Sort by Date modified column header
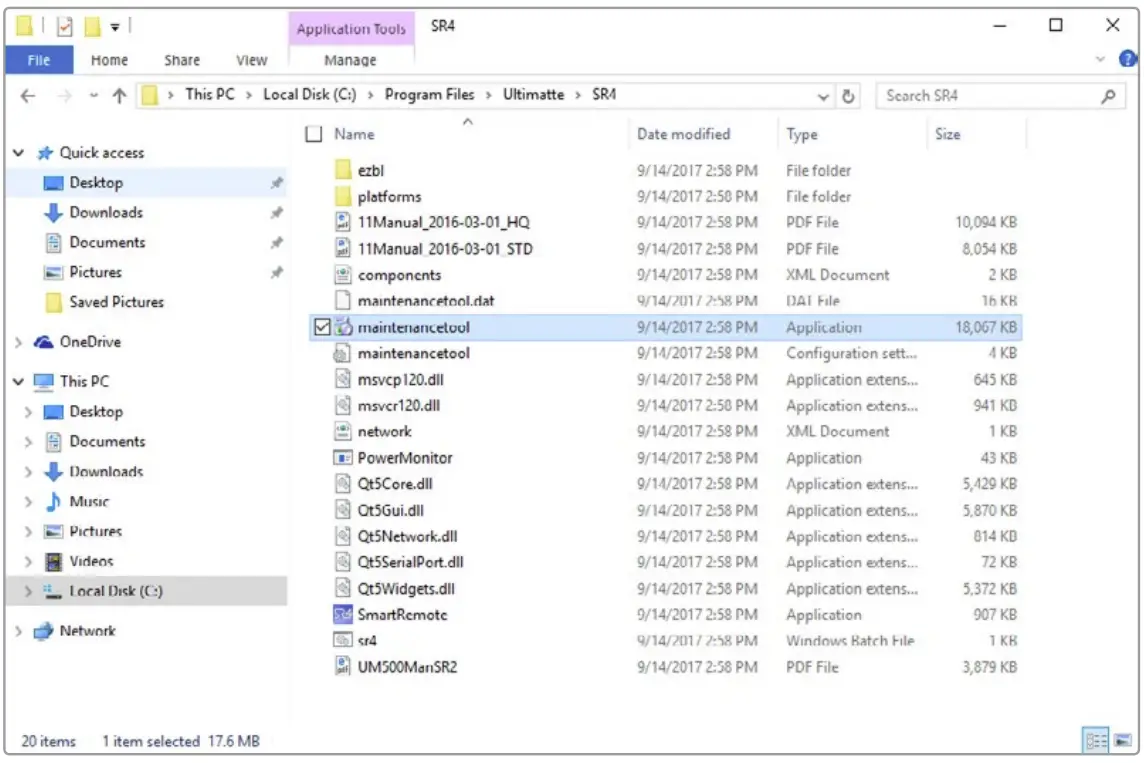 click(683, 134)
